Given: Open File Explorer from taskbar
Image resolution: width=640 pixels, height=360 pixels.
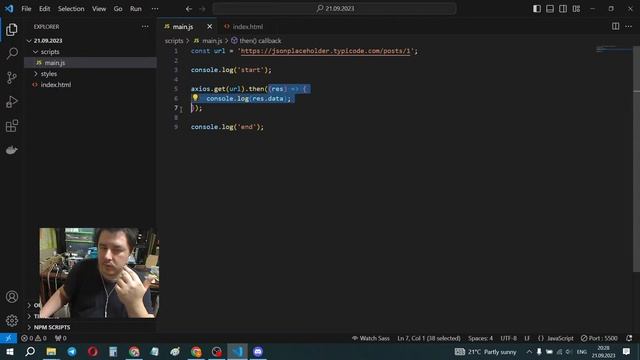Looking at the screenshot, I should [51, 351].
